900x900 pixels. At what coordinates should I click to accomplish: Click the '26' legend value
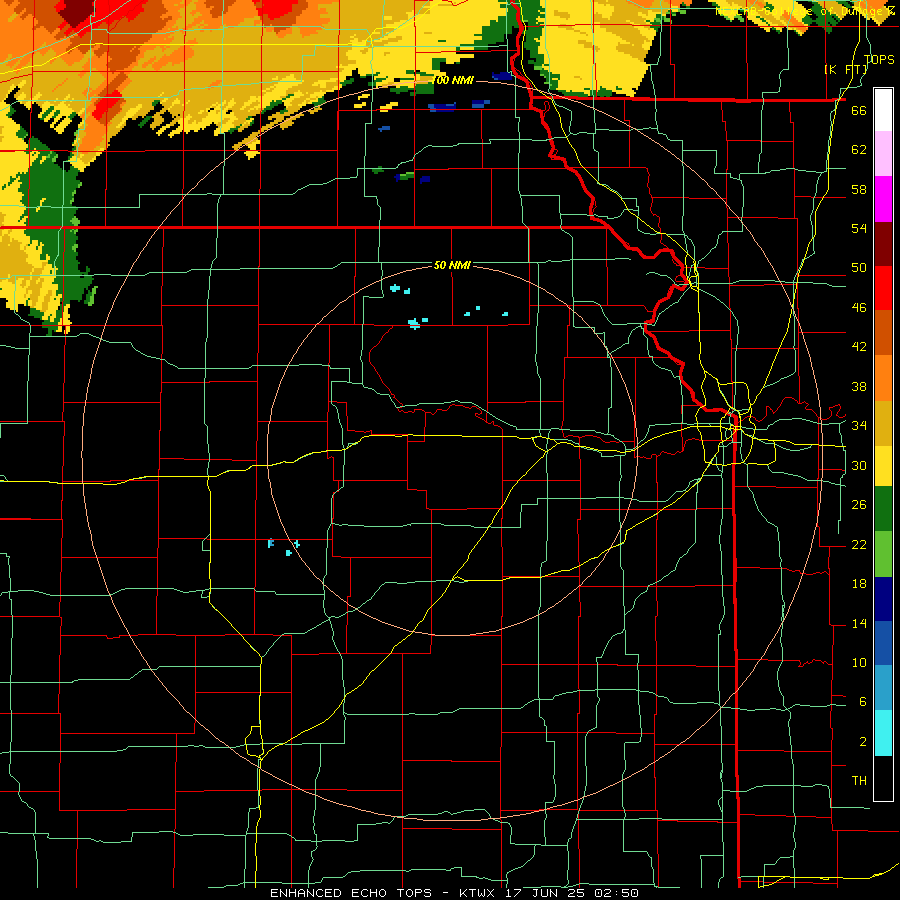pos(859,505)
